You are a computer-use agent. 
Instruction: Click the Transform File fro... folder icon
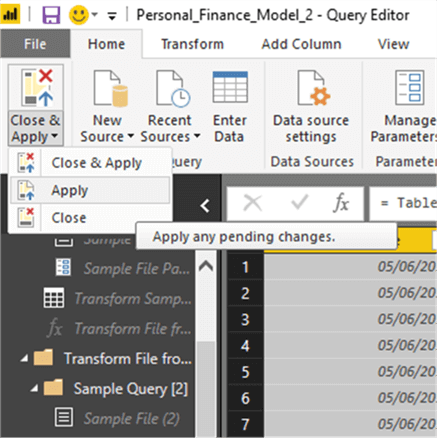tap(43, 357)
